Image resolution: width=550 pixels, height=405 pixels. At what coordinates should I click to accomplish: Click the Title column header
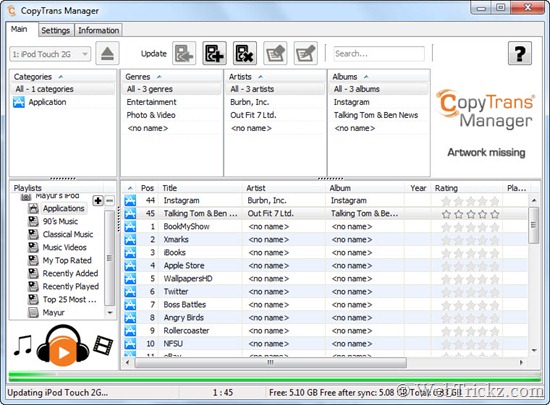pos(200,188)
